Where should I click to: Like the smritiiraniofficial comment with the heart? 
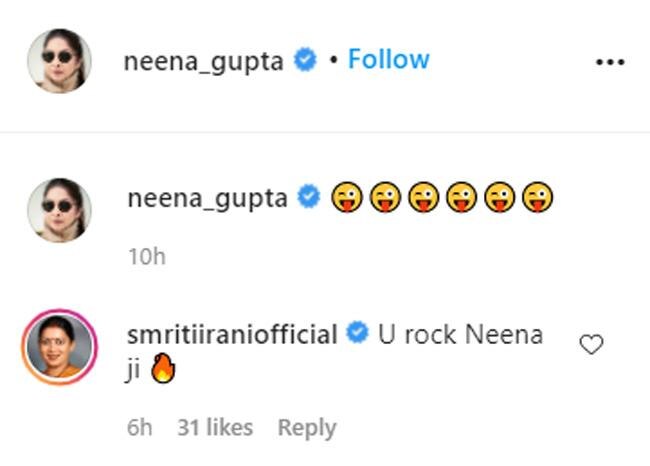592,345
